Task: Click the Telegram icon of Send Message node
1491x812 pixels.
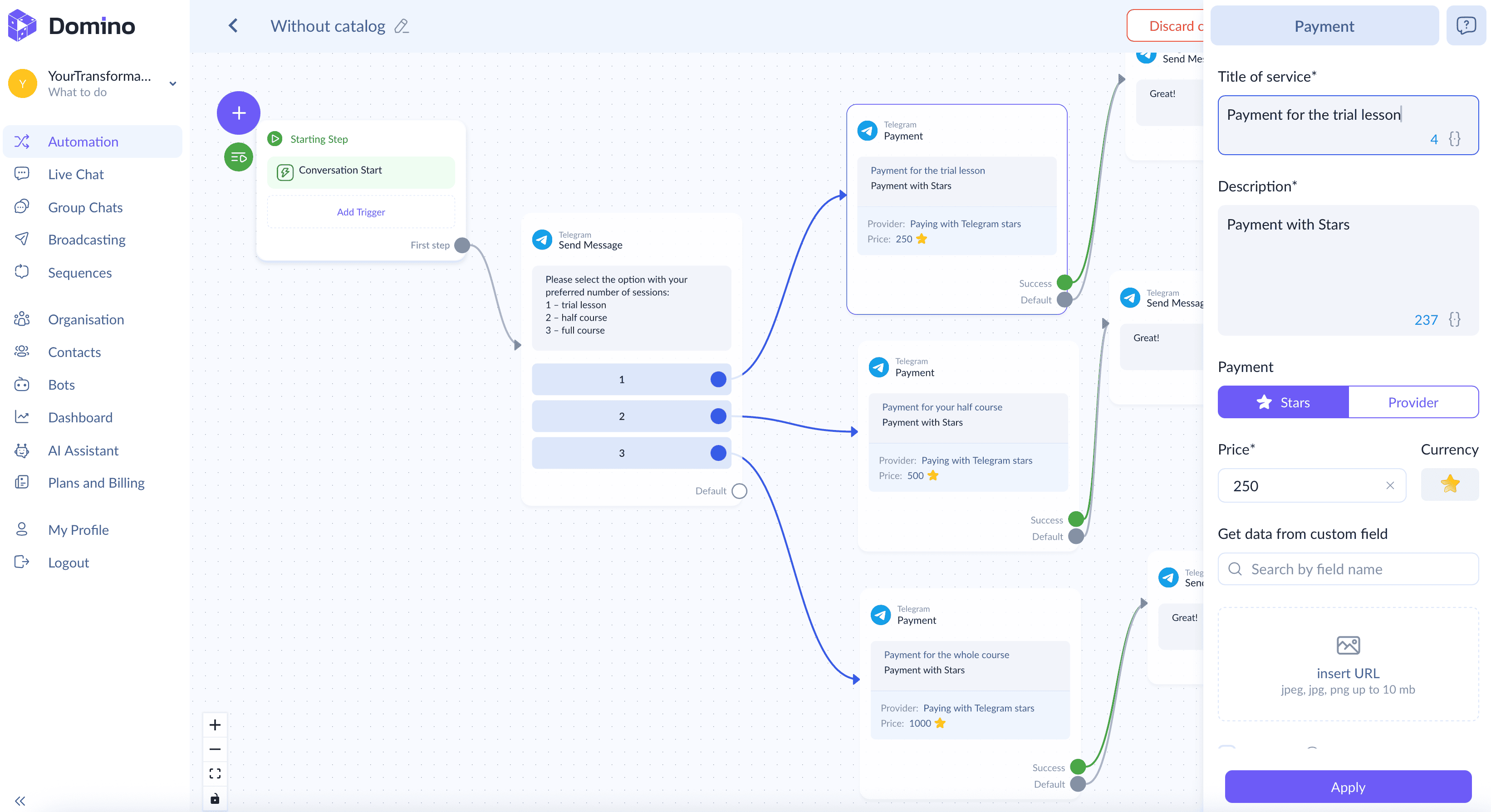Action: [x=542, y=240]
